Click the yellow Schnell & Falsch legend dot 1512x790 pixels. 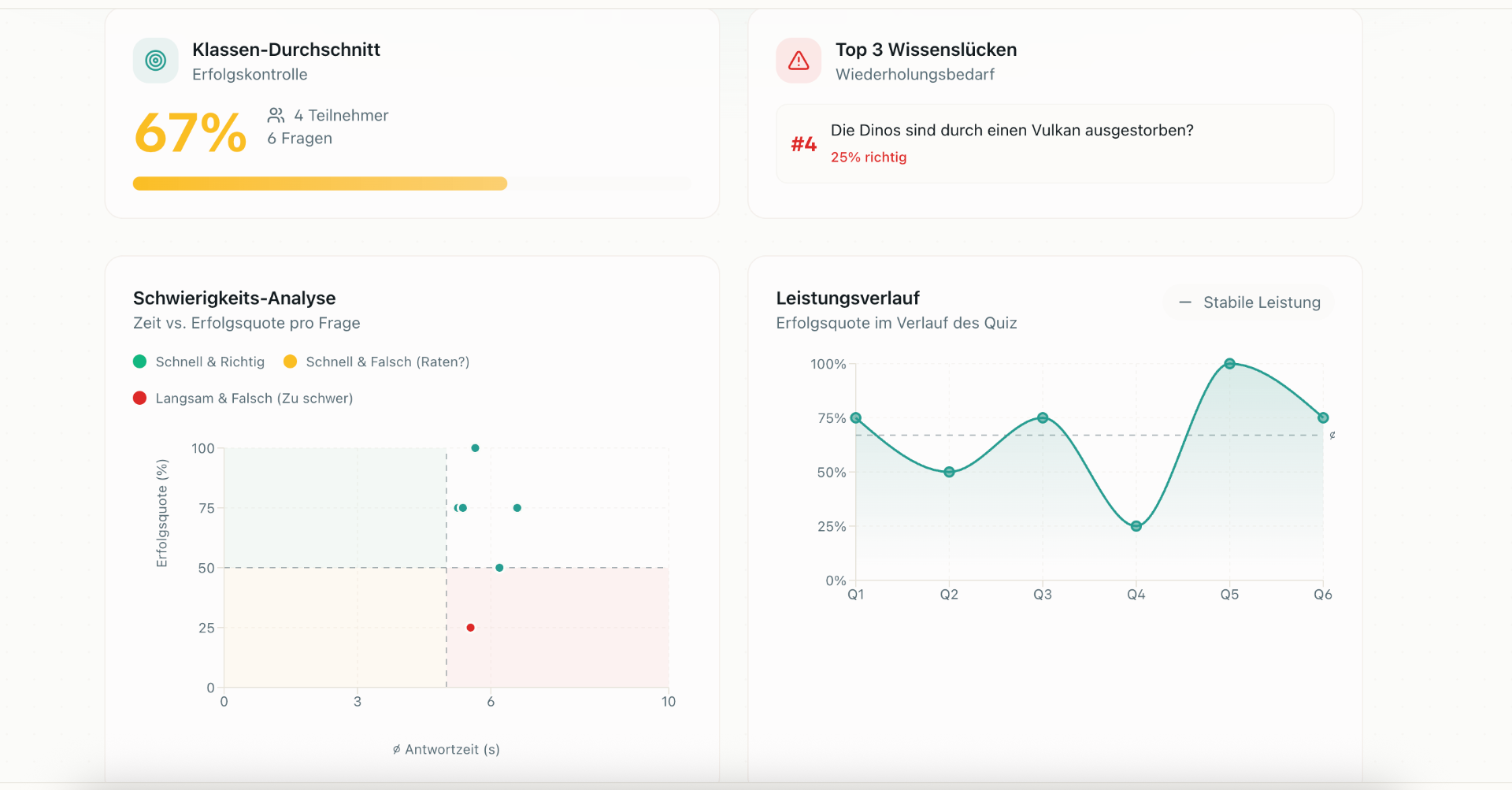(291, 362)
